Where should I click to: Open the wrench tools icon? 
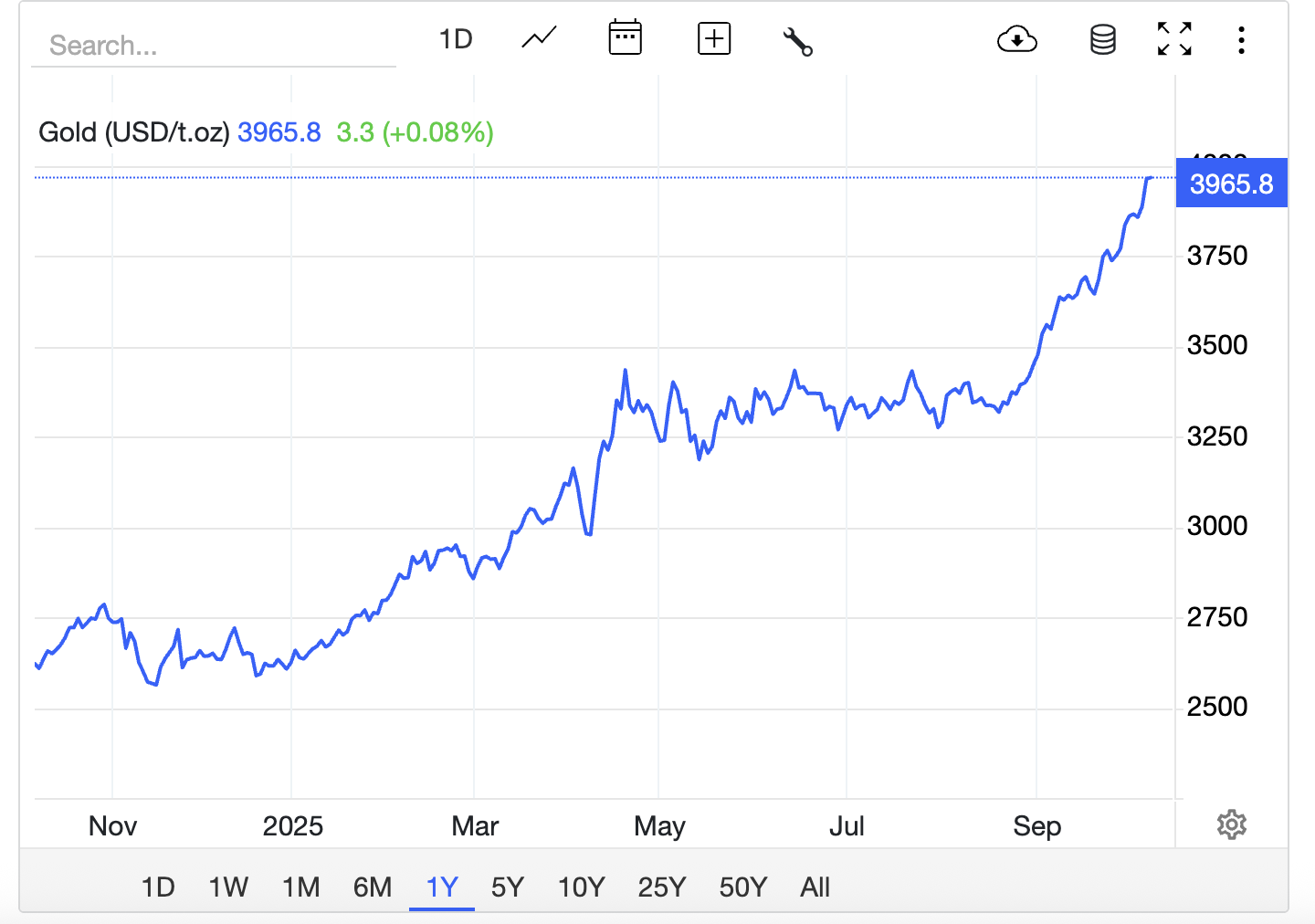point(797,41)
